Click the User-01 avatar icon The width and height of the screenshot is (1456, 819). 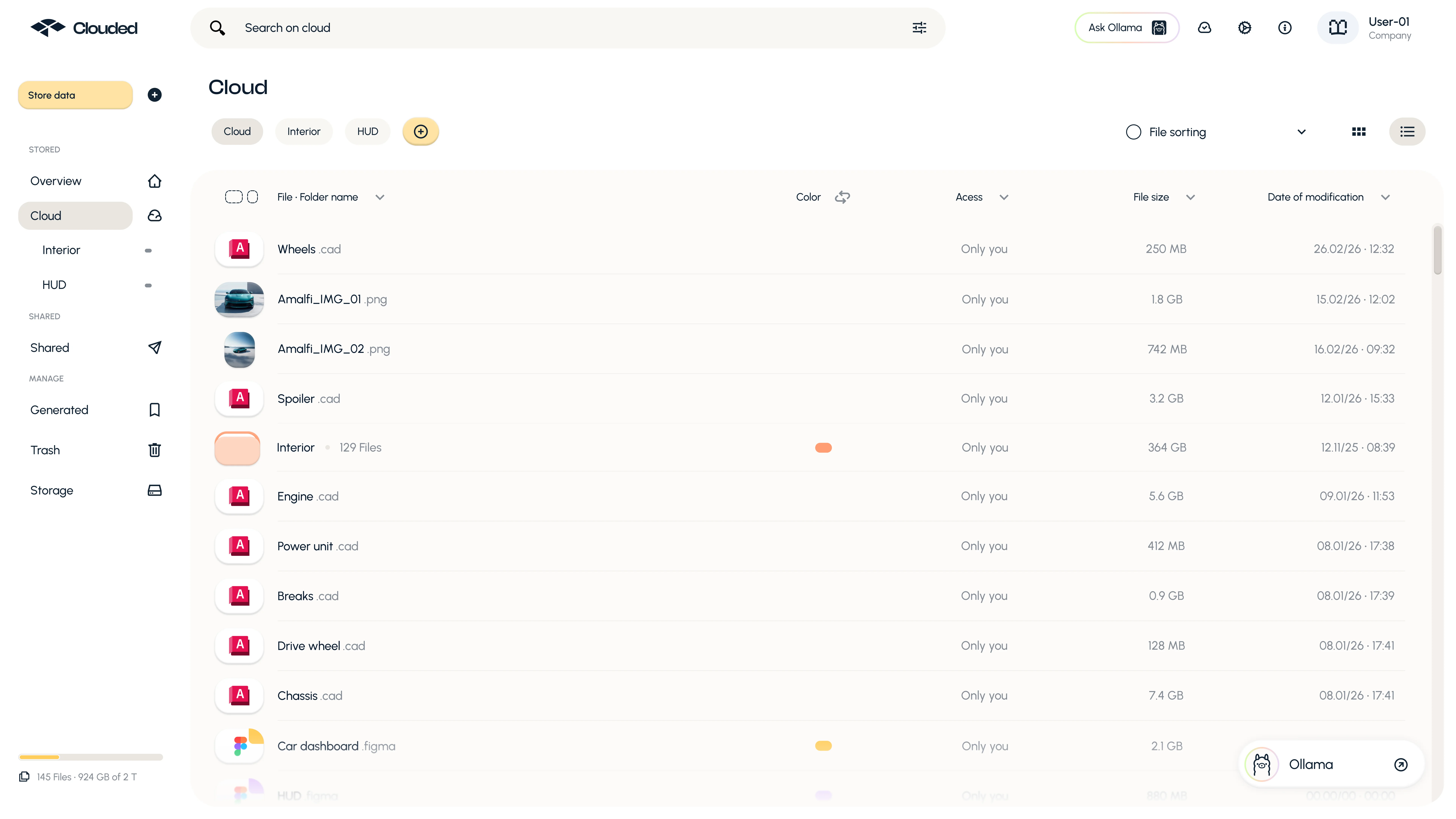coord(1338,28)
